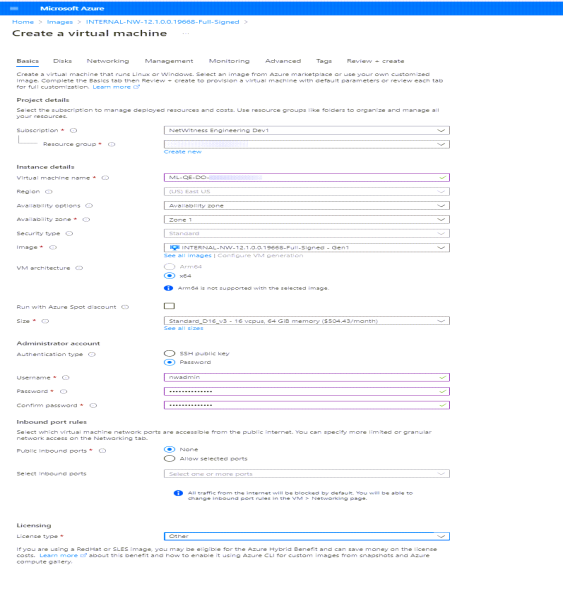Screen dimensions: 563x592
Task: Open the Select inbound ports dropdown
Action: (x=307, y=474)
